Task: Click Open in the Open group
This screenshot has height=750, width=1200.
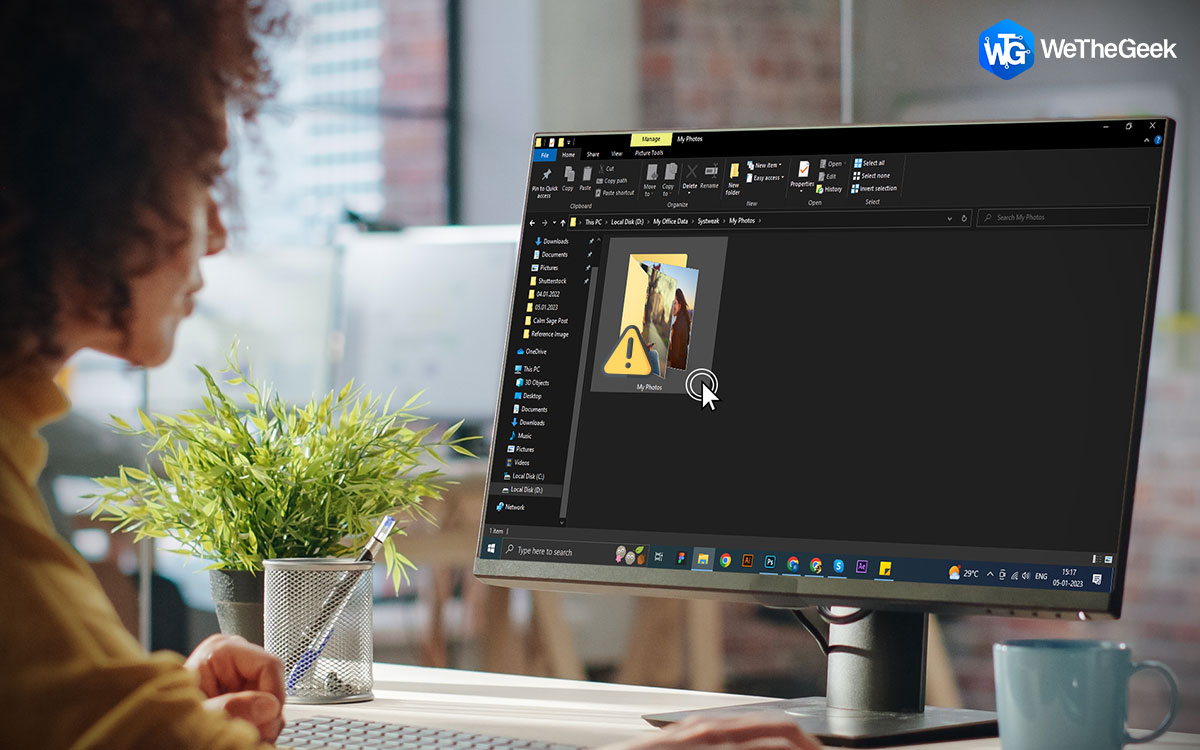Action: [832, 164]
